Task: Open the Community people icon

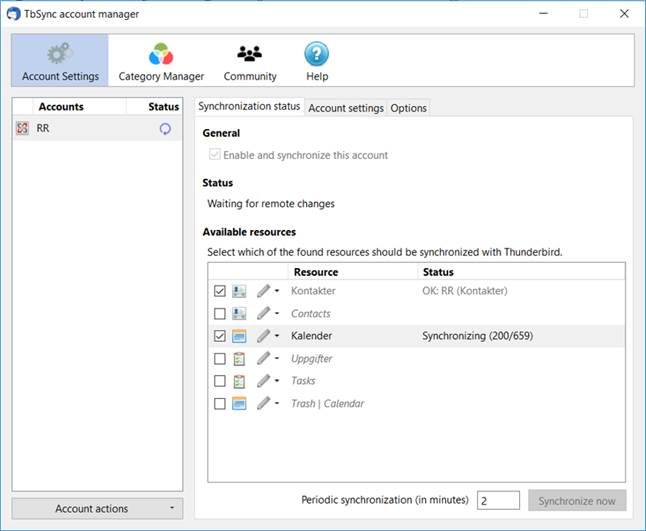Action: 250,54
